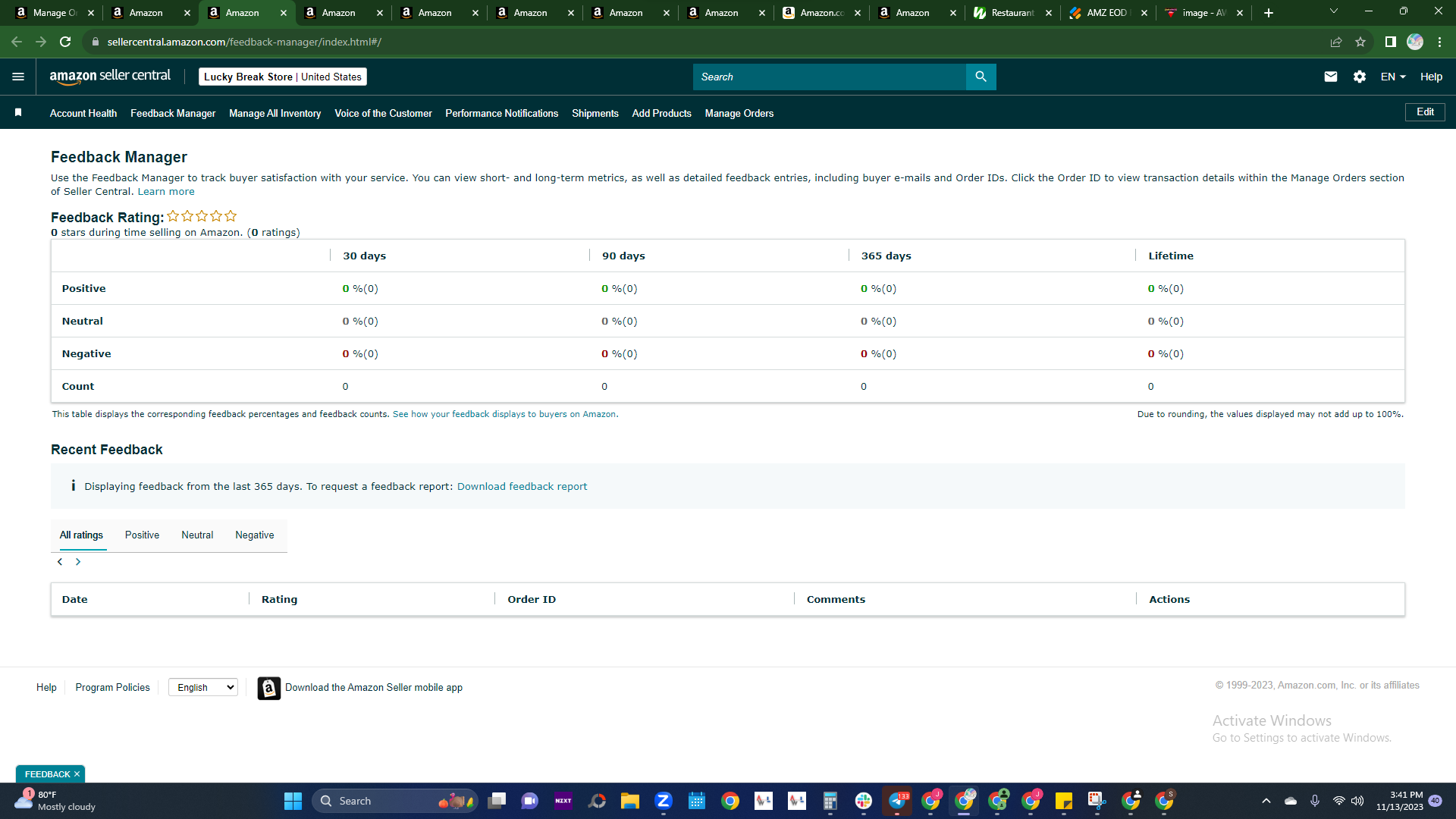The width and height of the screenshot is (1456, 819).
Task: Go back with browser back arrow
Action: pos(17,42)
